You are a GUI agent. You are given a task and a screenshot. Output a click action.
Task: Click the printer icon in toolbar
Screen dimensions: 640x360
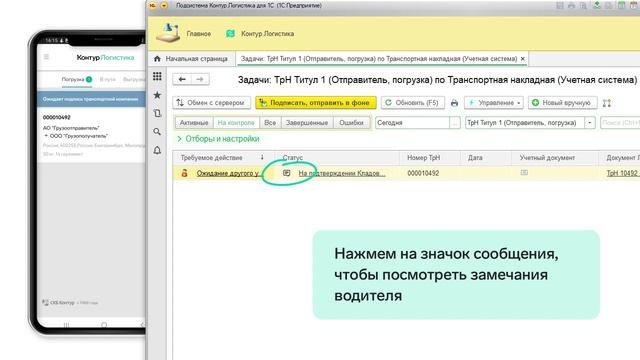click(454, 103)
